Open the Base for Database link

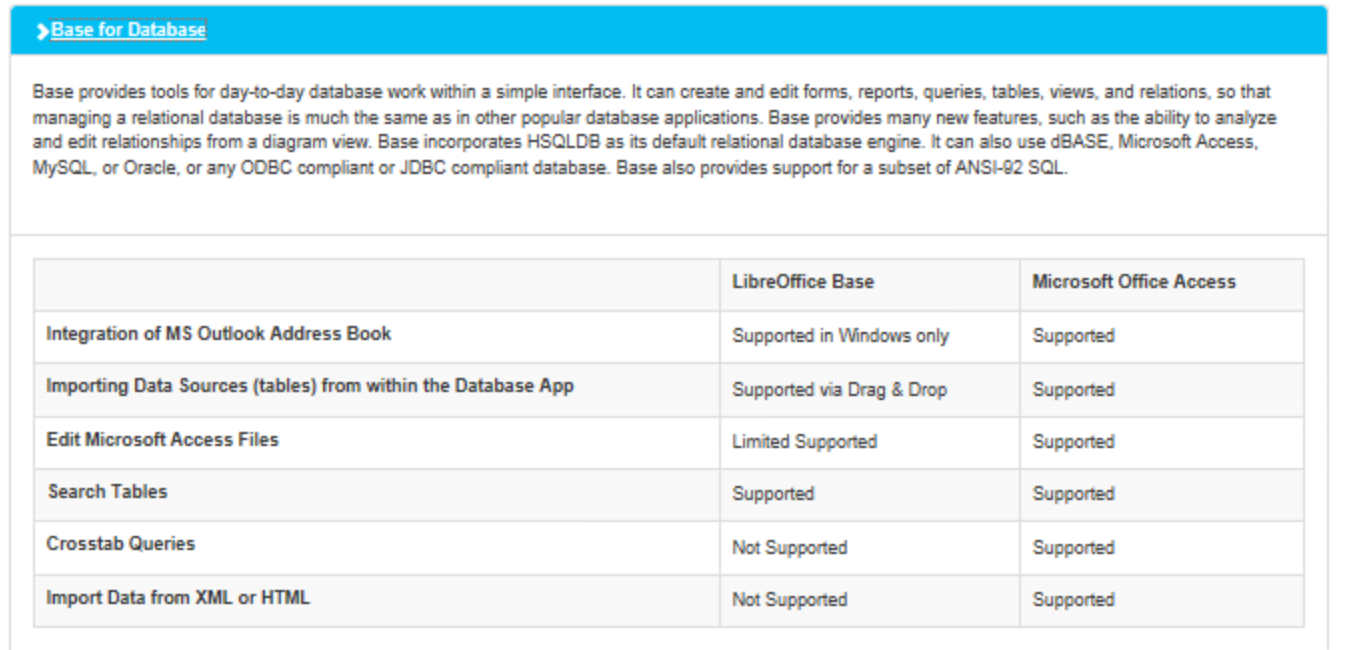[128, 30]
